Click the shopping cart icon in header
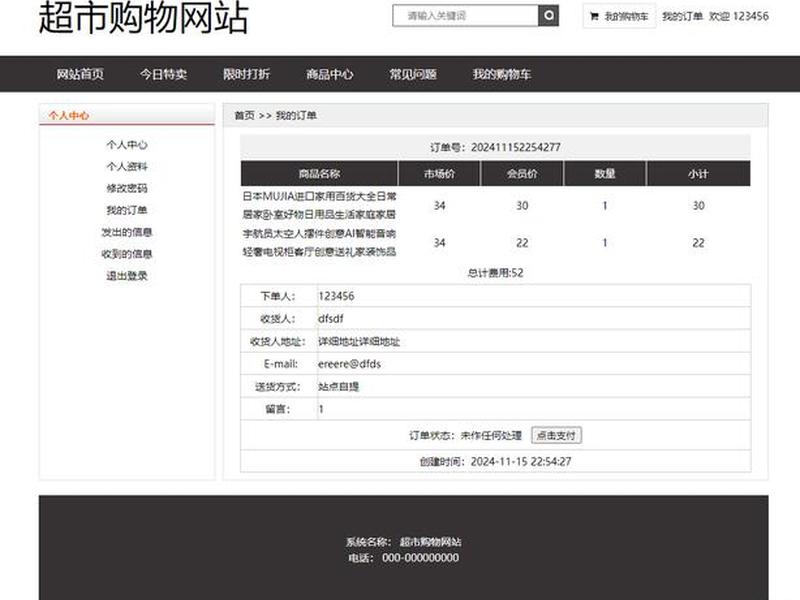This screenshot has height=600, width=800. 594,16
